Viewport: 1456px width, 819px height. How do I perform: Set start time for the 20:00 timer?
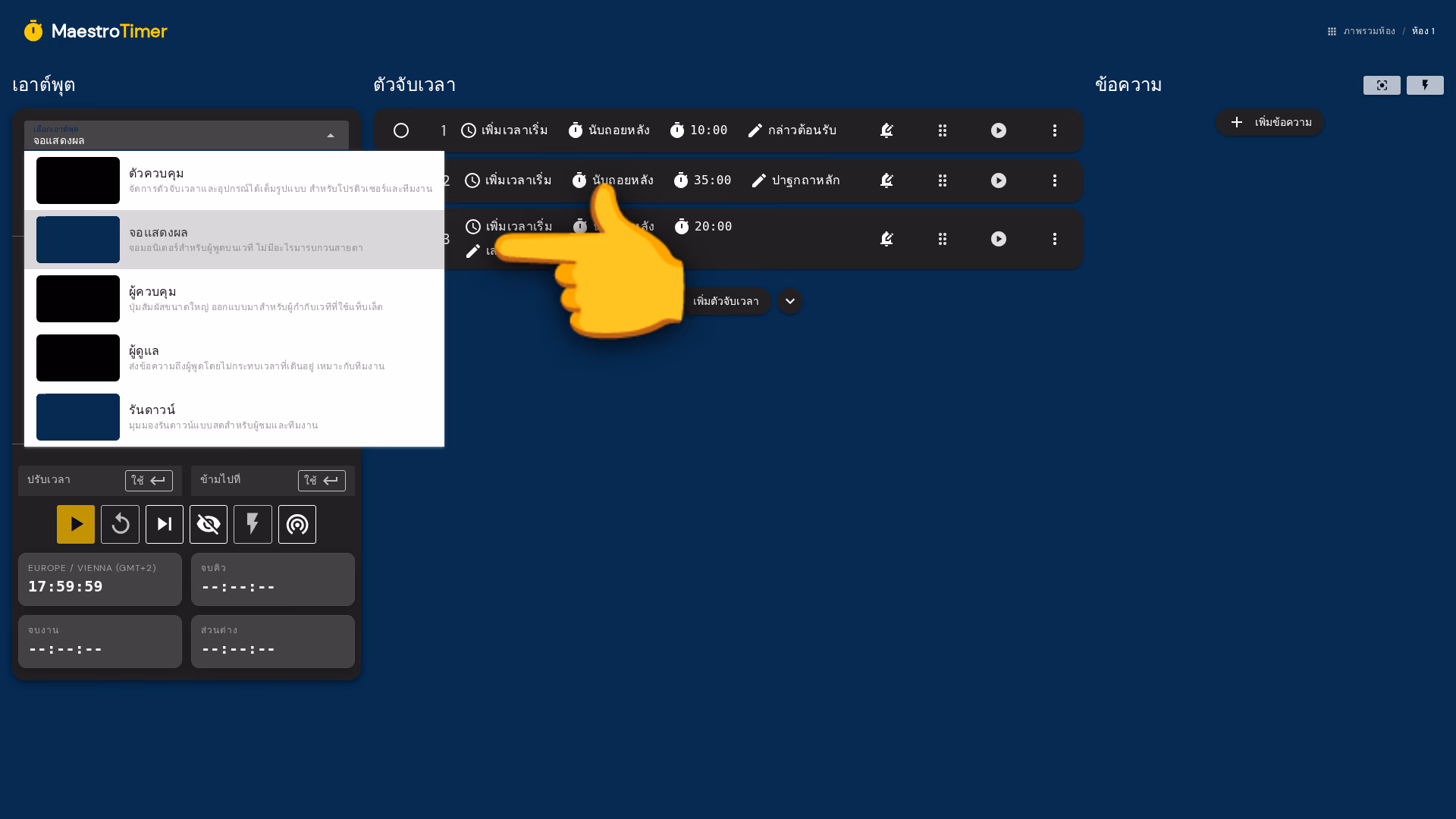tap(509, 227)
